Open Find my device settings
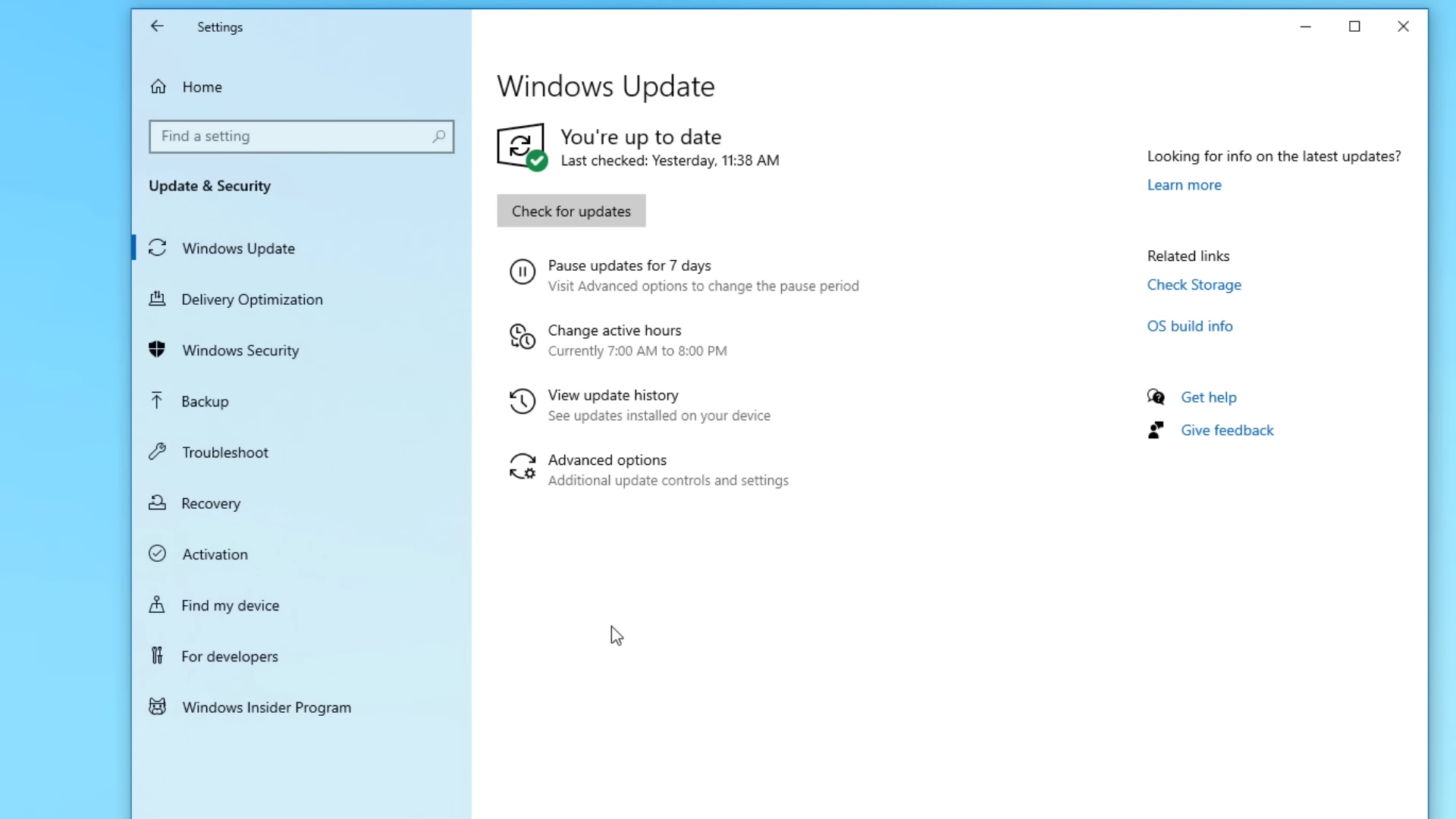The width and height of the screenshot is (1456, 819). pyautogui.click(x=230, y=605)
